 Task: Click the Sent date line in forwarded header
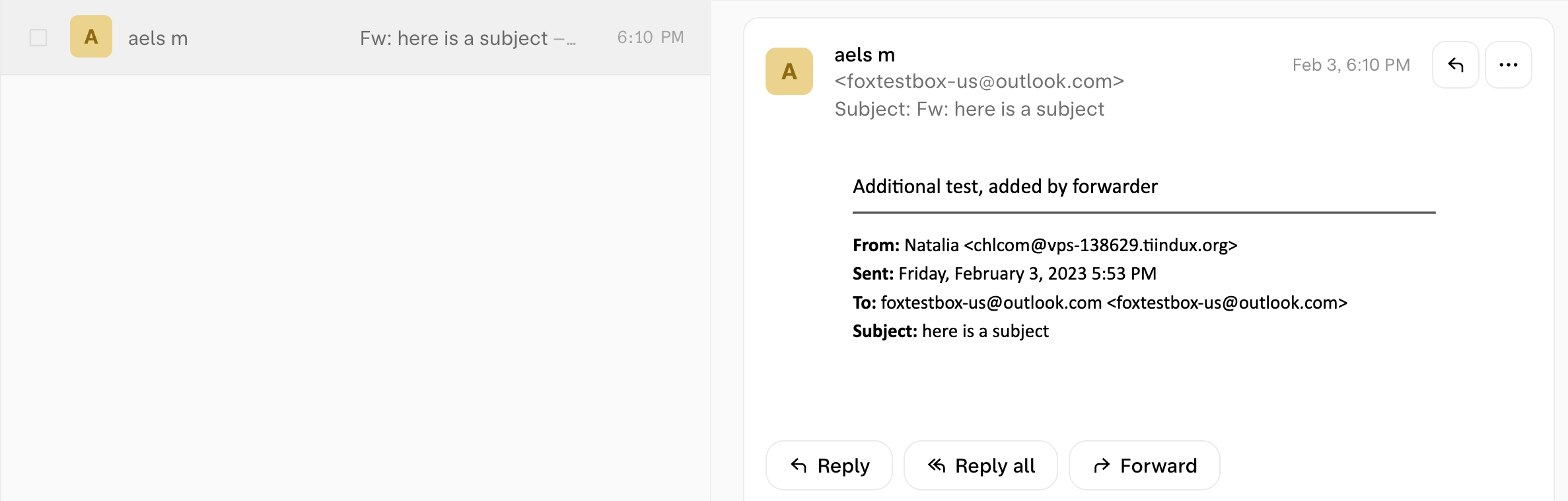tap(1004, 274)
